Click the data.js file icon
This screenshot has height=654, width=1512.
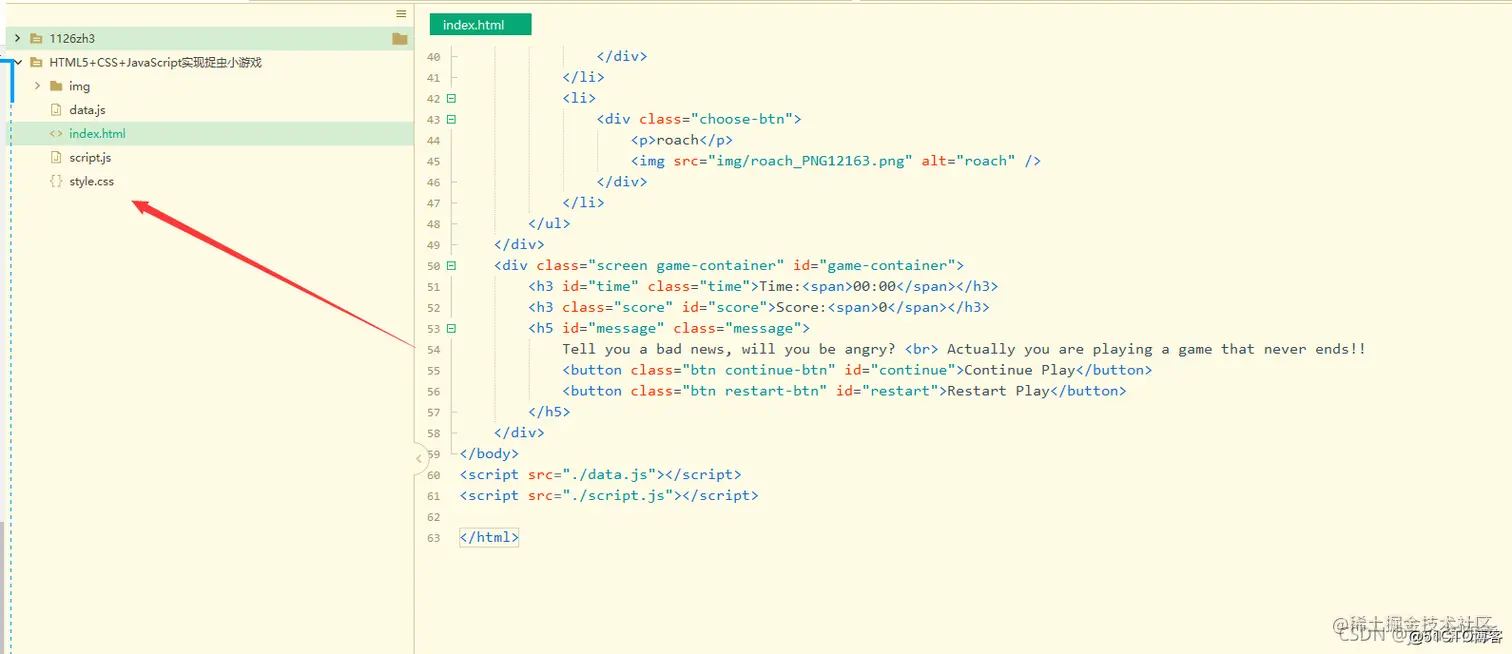click(57, 110)
